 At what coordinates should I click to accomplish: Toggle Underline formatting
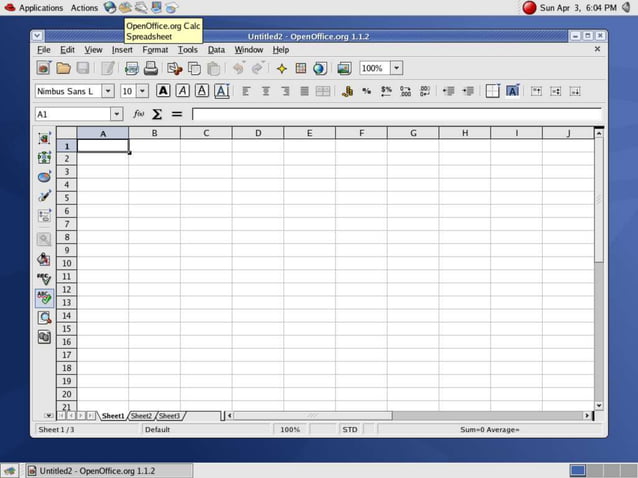point(202,91)
